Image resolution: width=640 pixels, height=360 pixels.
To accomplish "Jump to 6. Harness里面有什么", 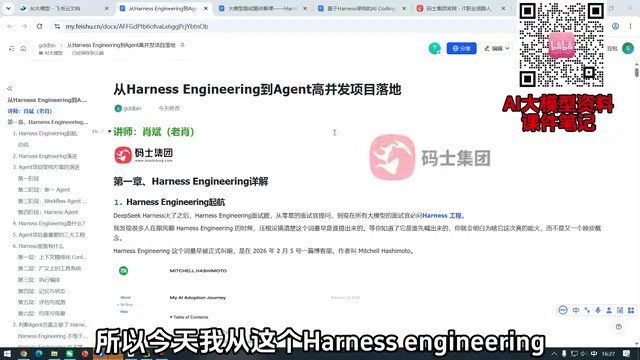I will click(x=38, y=246).
